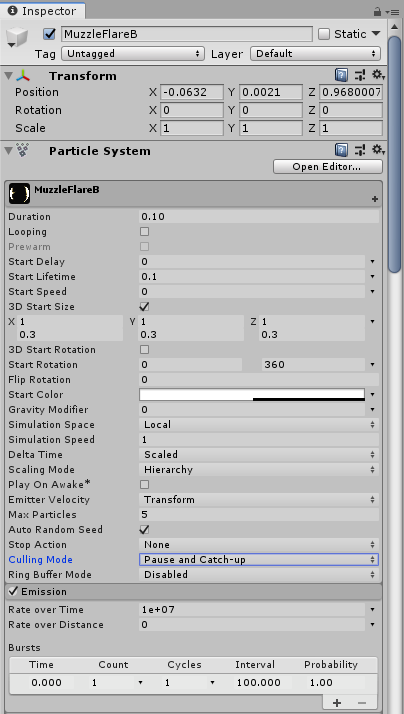Open Start Rotation mode arrow
Viewport: 404px width, 714px height.
tap(373, 365)
